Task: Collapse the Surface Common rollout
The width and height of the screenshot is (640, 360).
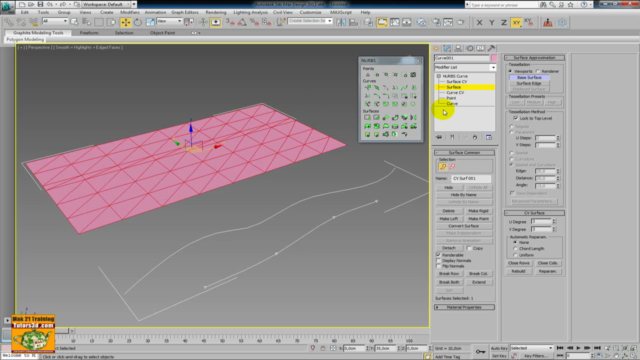Action: (x=464, y=153)
